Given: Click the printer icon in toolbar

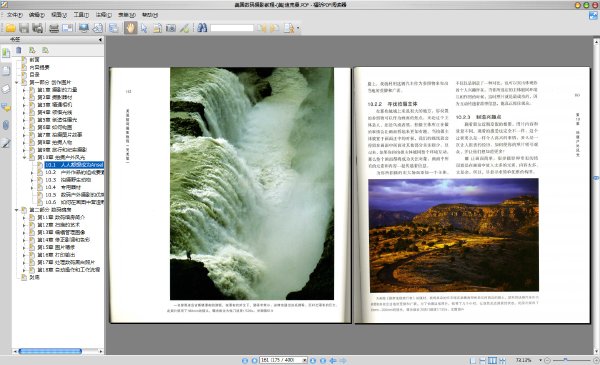Looking at the screenshot, I should coord(54,28).
